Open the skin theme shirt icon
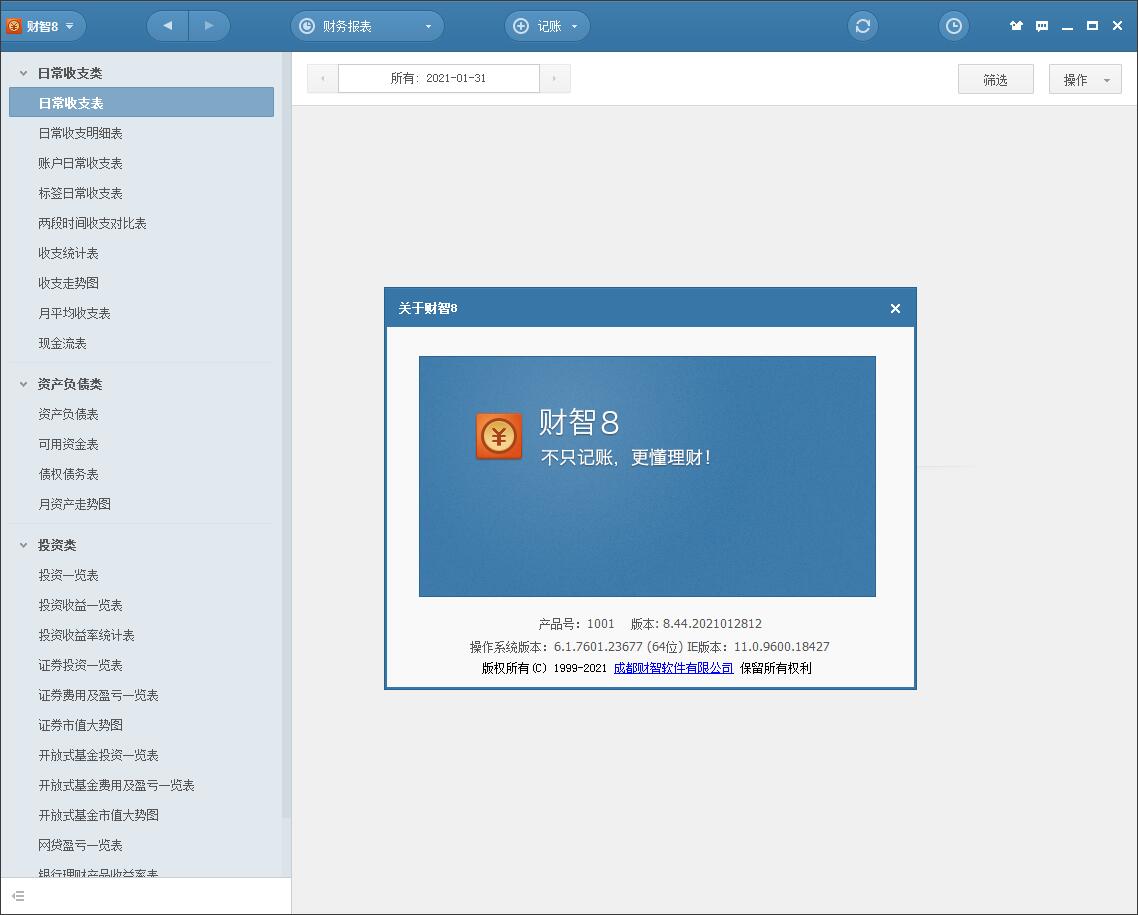This screenshot has width=1138, height=915. (1016, 26)
